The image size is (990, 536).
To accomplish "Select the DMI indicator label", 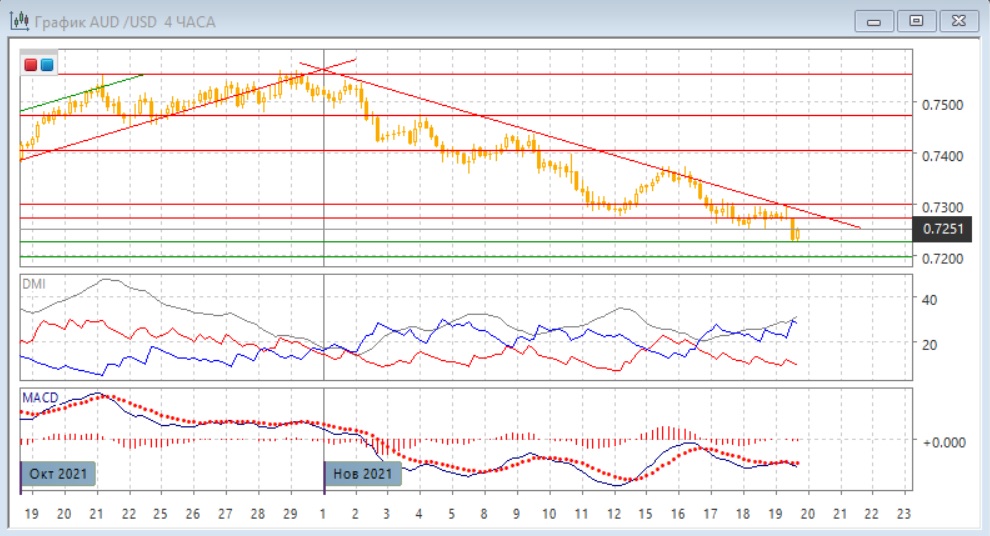I will [35, 284].
